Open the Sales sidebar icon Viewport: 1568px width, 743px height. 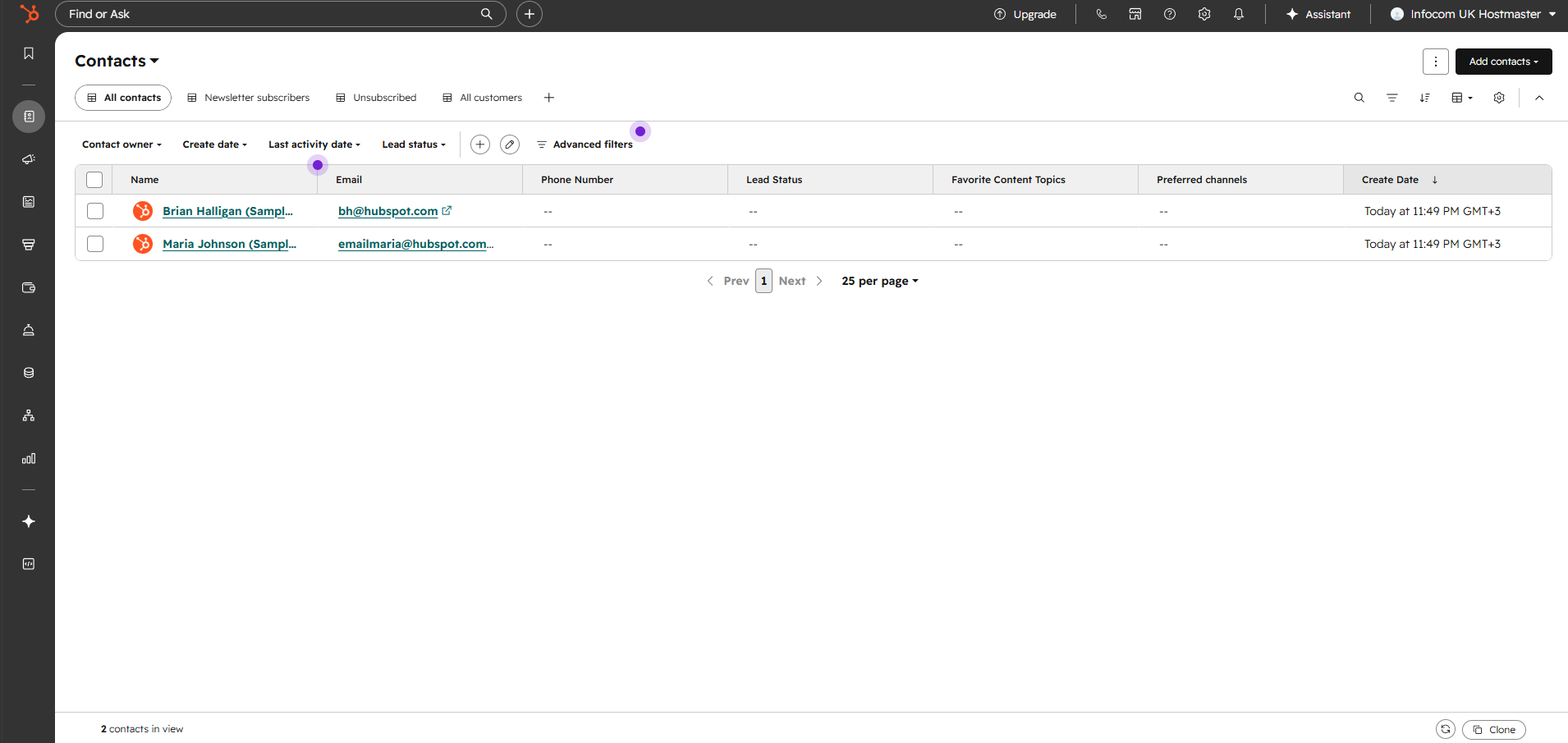click(29, 245)
